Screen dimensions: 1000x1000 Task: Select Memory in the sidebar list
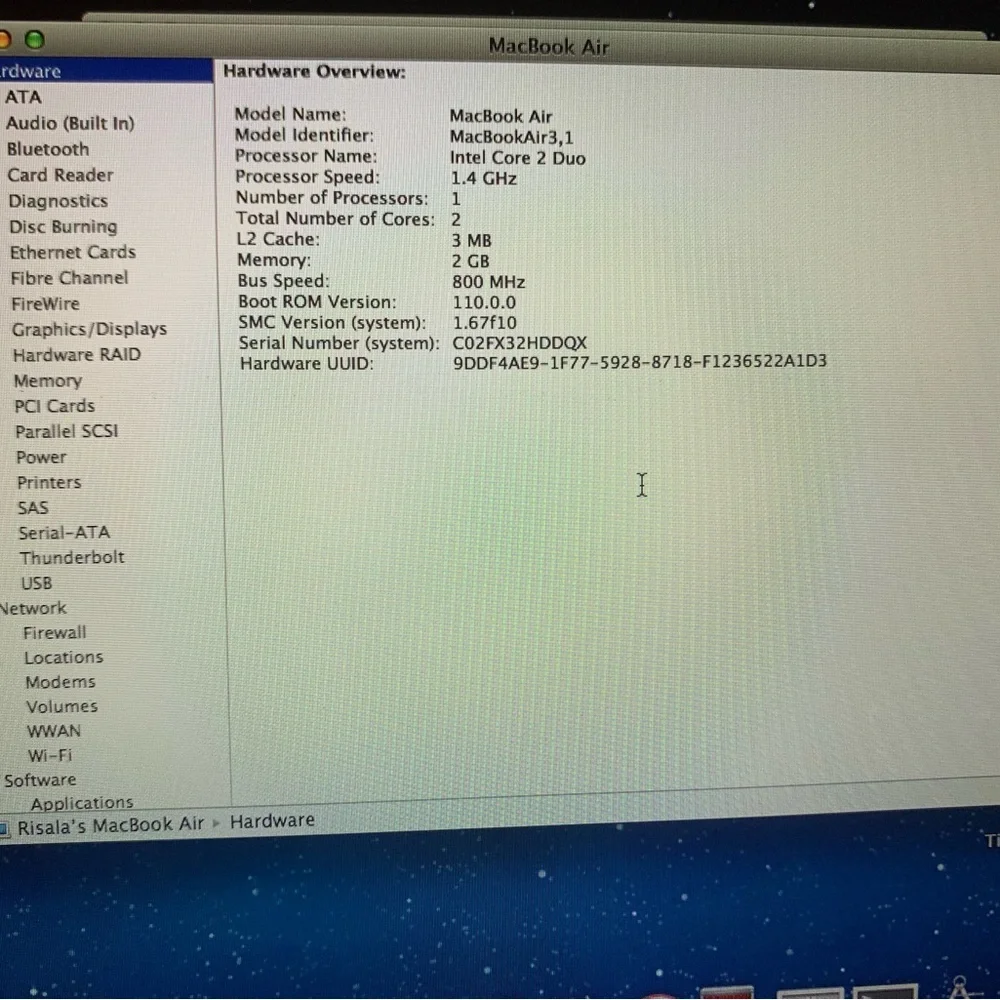pyautogui.click(x=48, y=381)
